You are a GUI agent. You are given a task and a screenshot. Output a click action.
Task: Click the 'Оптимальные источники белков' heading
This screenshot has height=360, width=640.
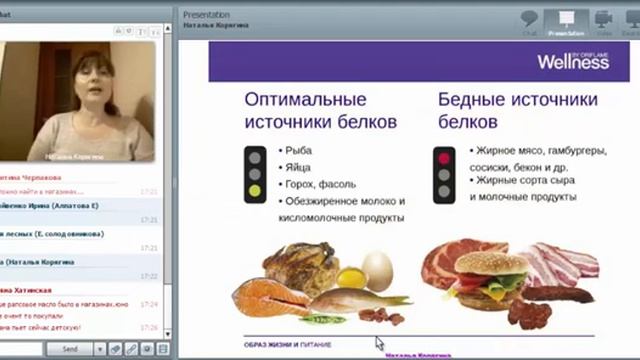click(x=321, y=111)
